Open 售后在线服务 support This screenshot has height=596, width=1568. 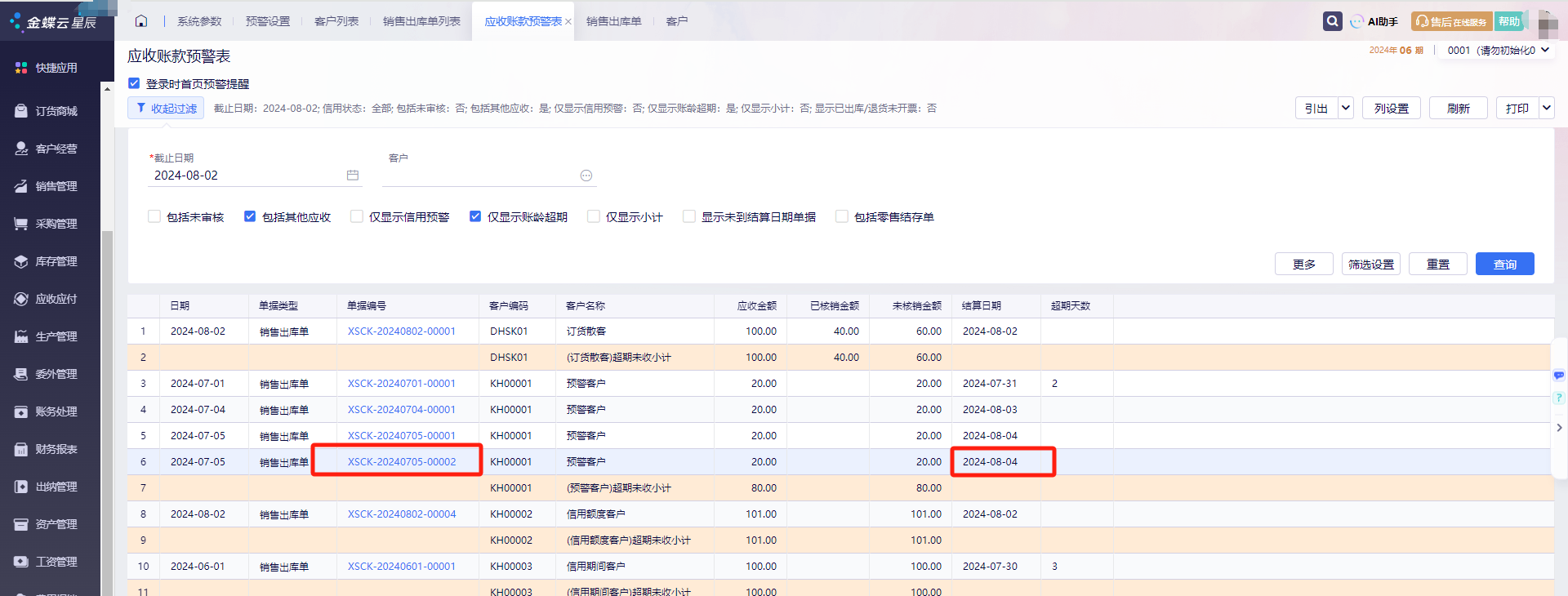point(1451,21)
